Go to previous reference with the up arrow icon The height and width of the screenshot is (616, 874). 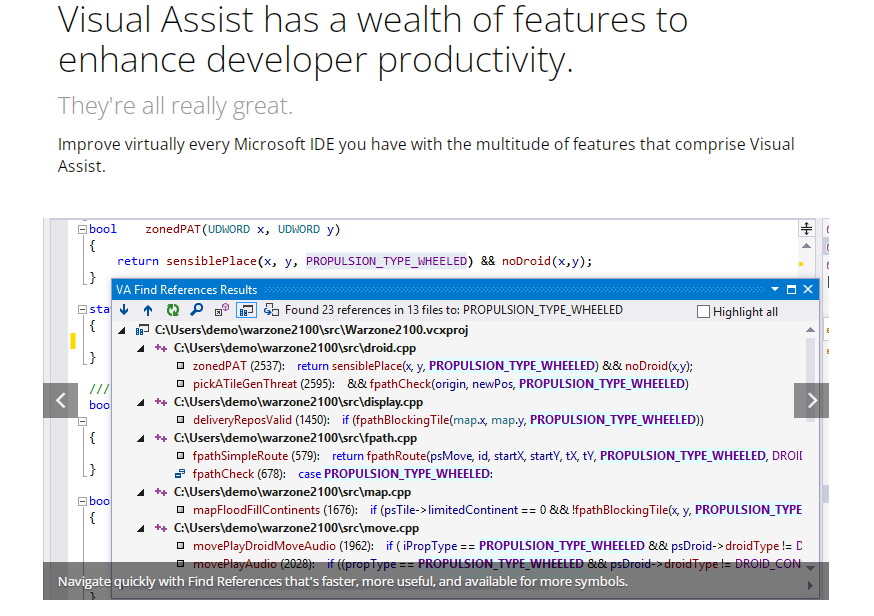coord(148,309)
